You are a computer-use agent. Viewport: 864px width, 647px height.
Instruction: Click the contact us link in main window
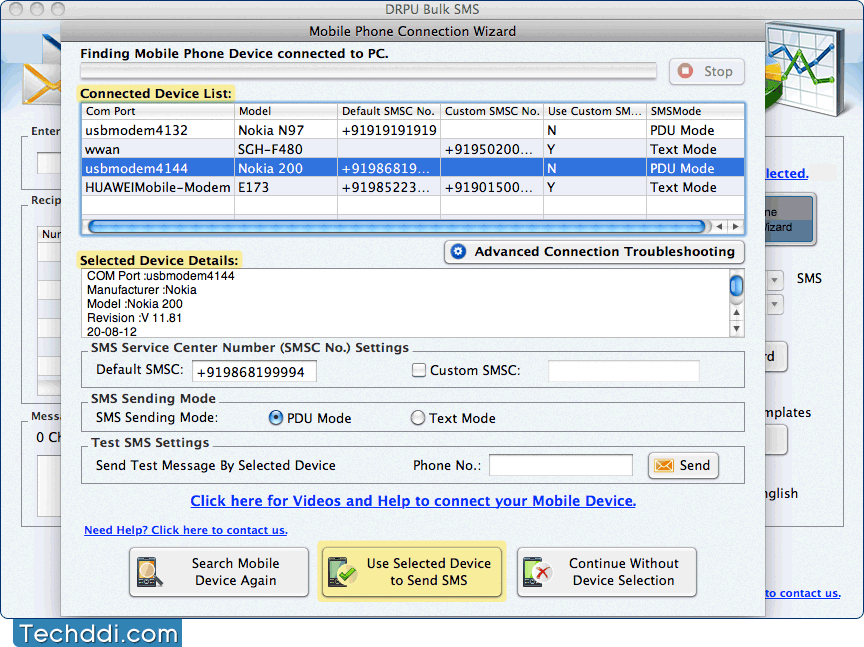803,594
